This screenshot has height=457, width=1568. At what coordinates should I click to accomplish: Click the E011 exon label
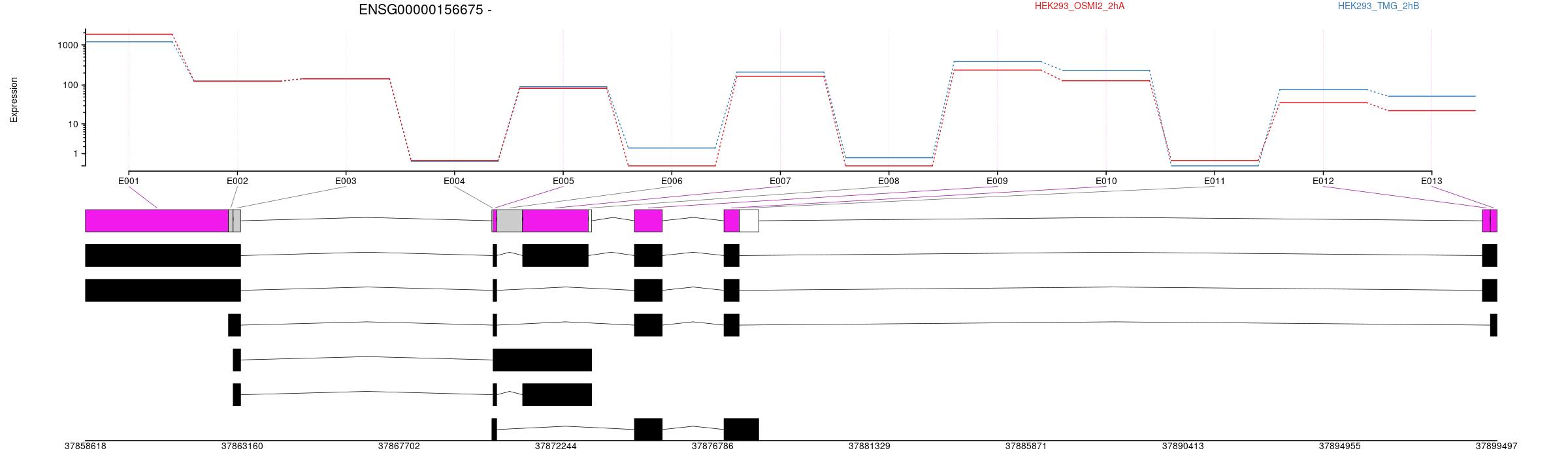pos(1215,181)
